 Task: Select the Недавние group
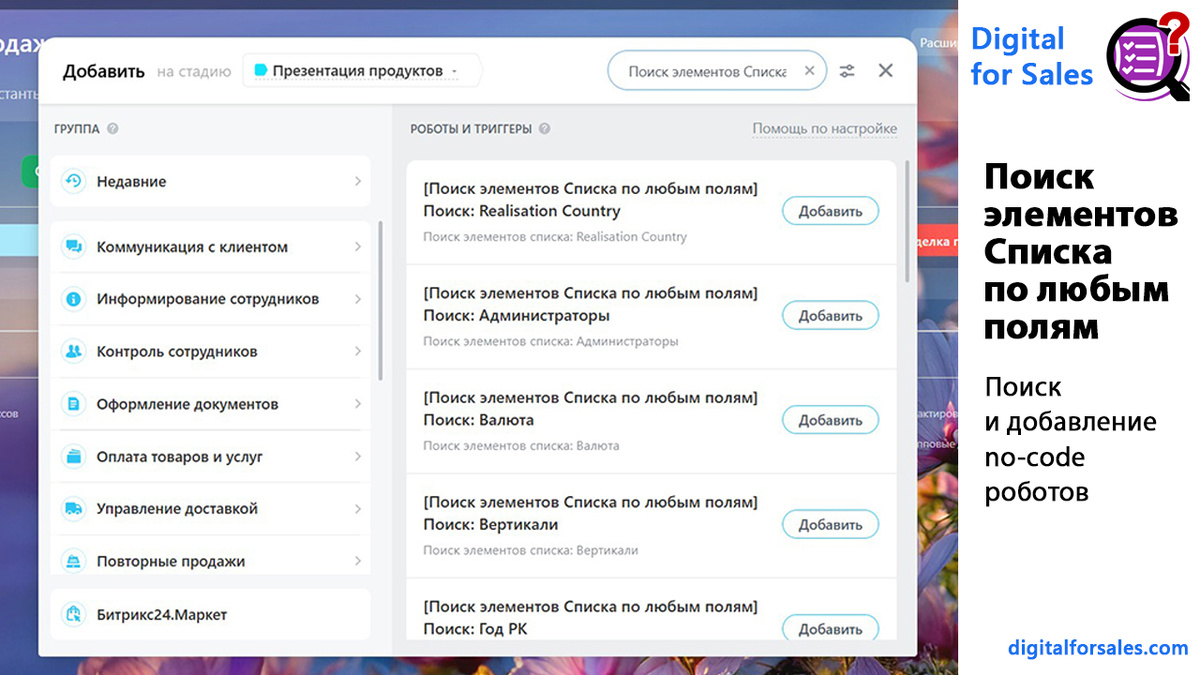[x=210, y=181]
